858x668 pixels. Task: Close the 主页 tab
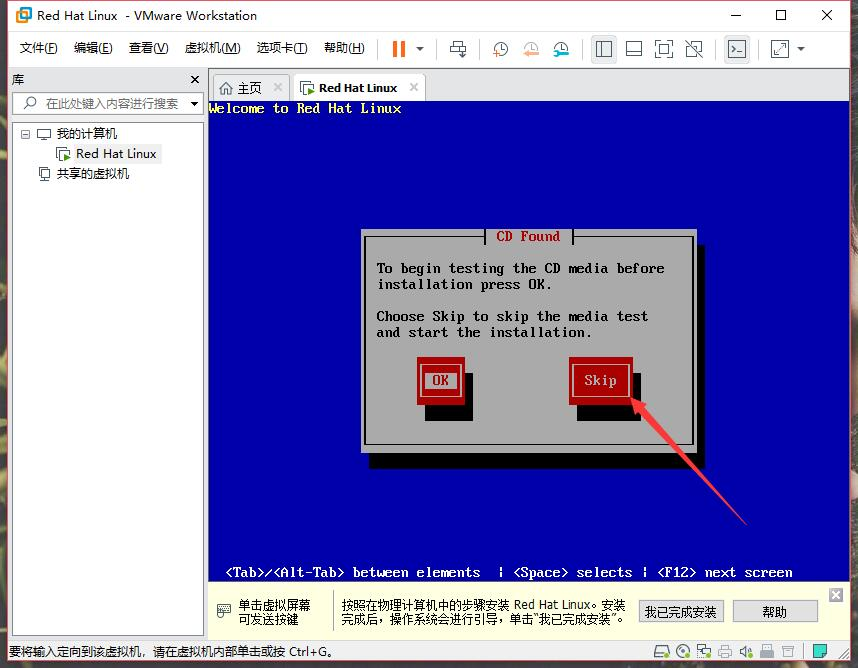click(278, 87)
